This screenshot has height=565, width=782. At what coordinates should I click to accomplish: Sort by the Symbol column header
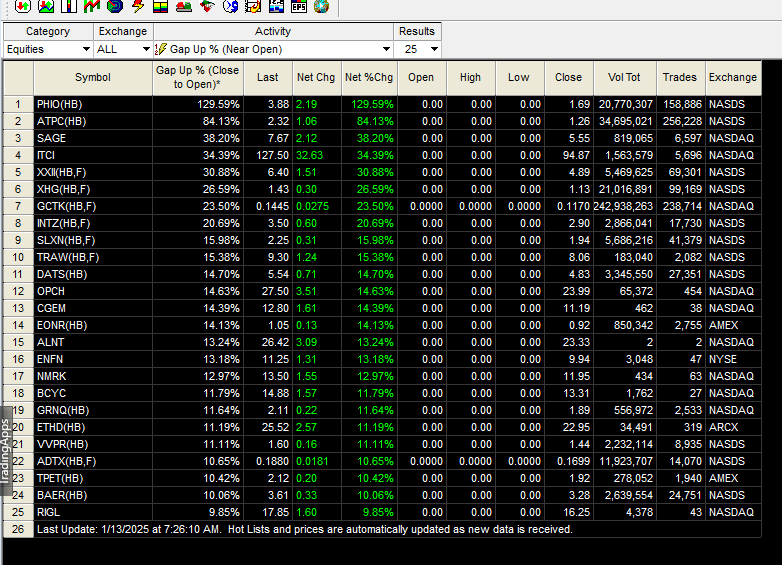93,78
